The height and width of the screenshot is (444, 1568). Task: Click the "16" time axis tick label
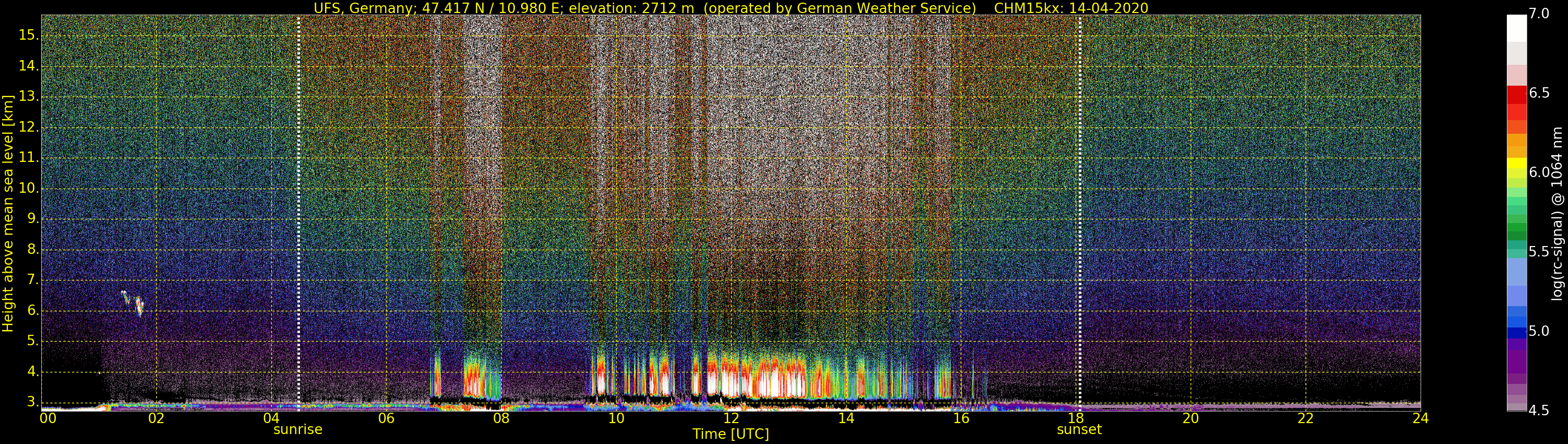tap(961, 418)
